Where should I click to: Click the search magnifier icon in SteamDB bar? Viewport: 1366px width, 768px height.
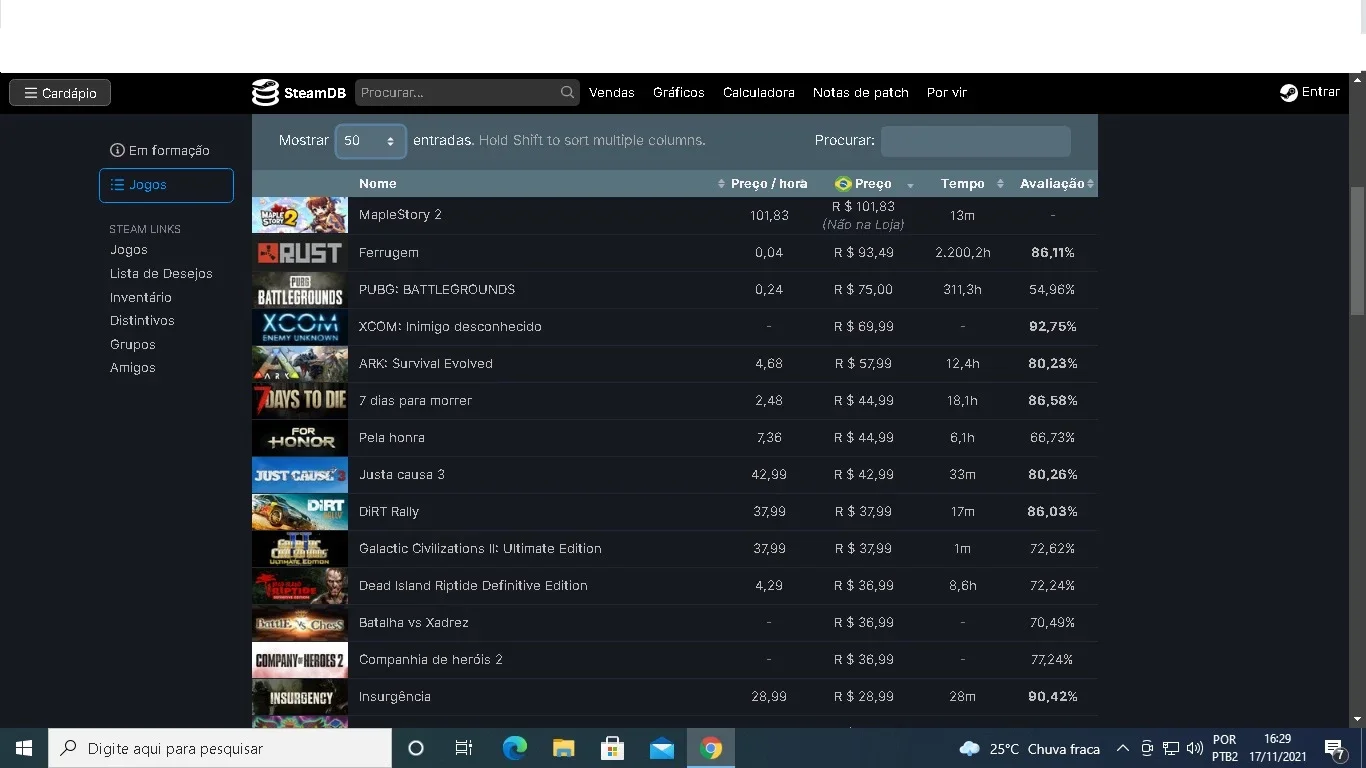tap(567, 92)
